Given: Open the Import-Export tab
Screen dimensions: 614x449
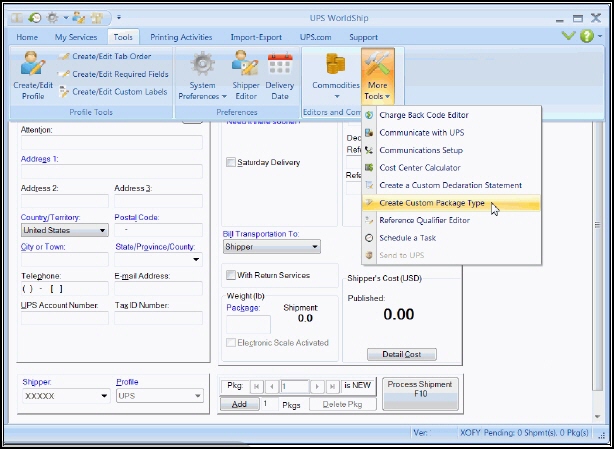Looking at the screenshot, I should 256,37.
